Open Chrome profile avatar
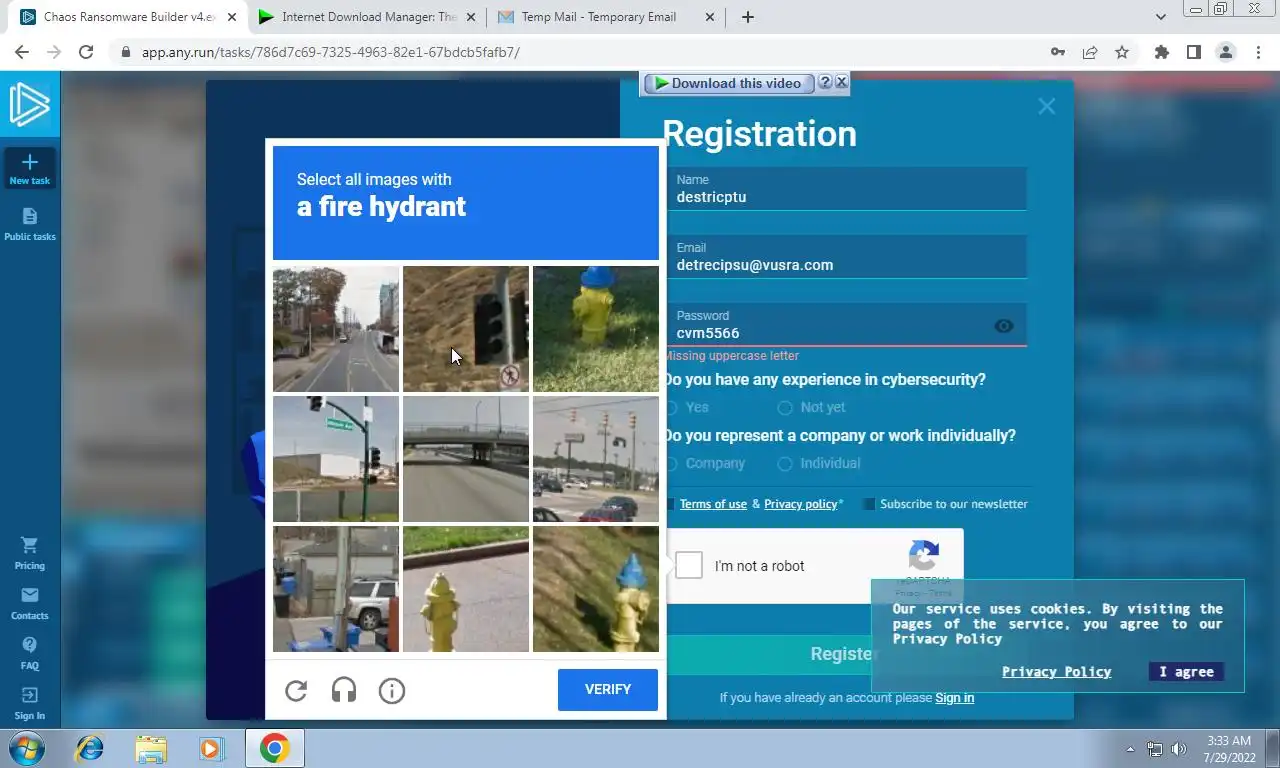1280x768 pixels. pyautogui.click(x=1225, y=52)
